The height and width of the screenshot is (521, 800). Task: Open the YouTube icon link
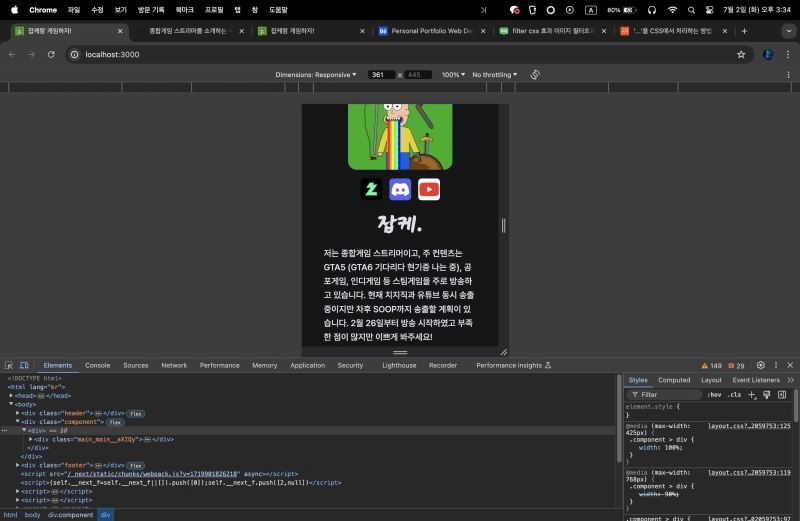click(429, 188)
